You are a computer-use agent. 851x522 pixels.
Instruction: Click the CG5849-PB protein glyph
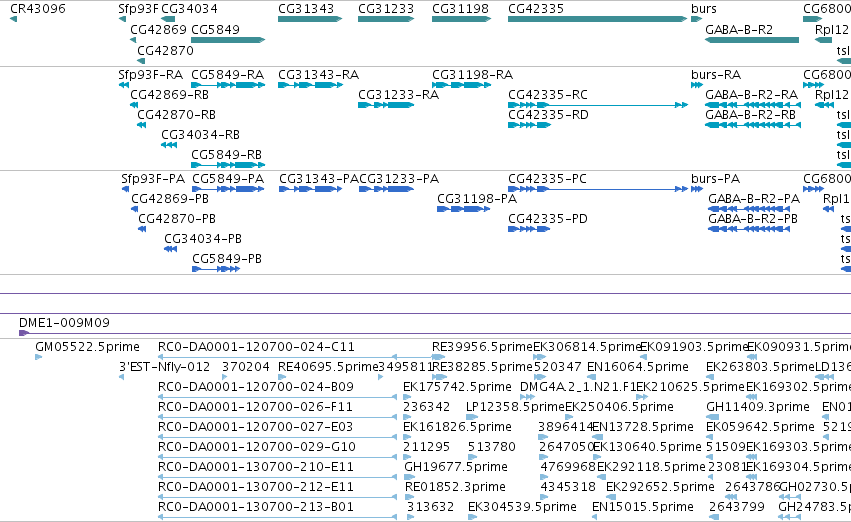pyautogui.click(x=215, y=269)
